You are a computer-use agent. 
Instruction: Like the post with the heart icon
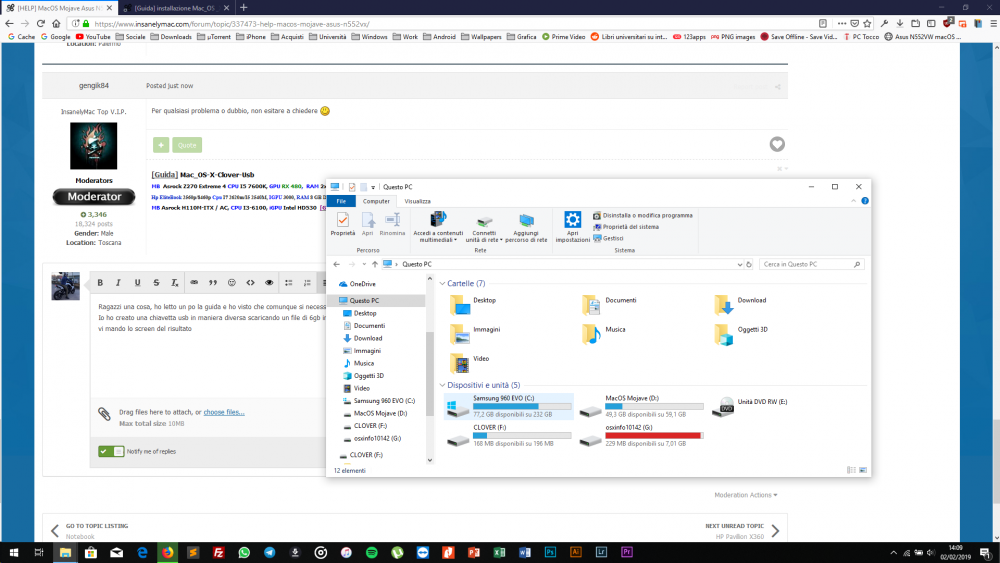777,144
